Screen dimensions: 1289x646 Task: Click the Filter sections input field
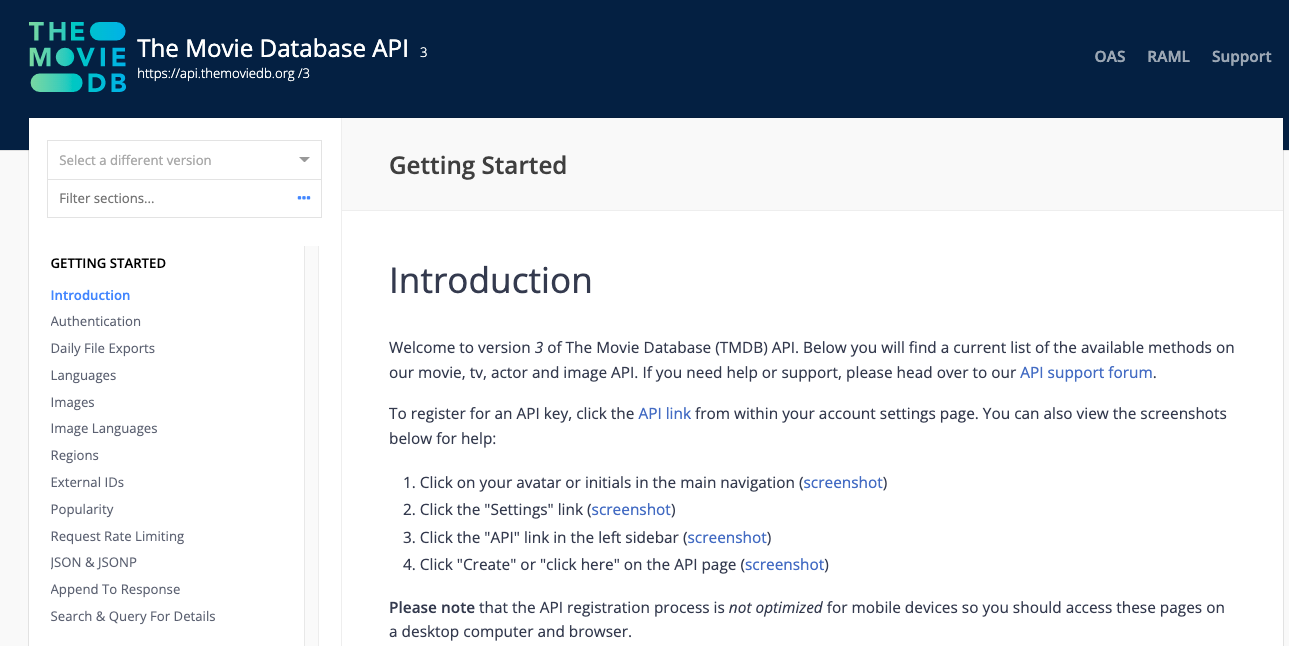pyautogui.click(x=185, y=198)
